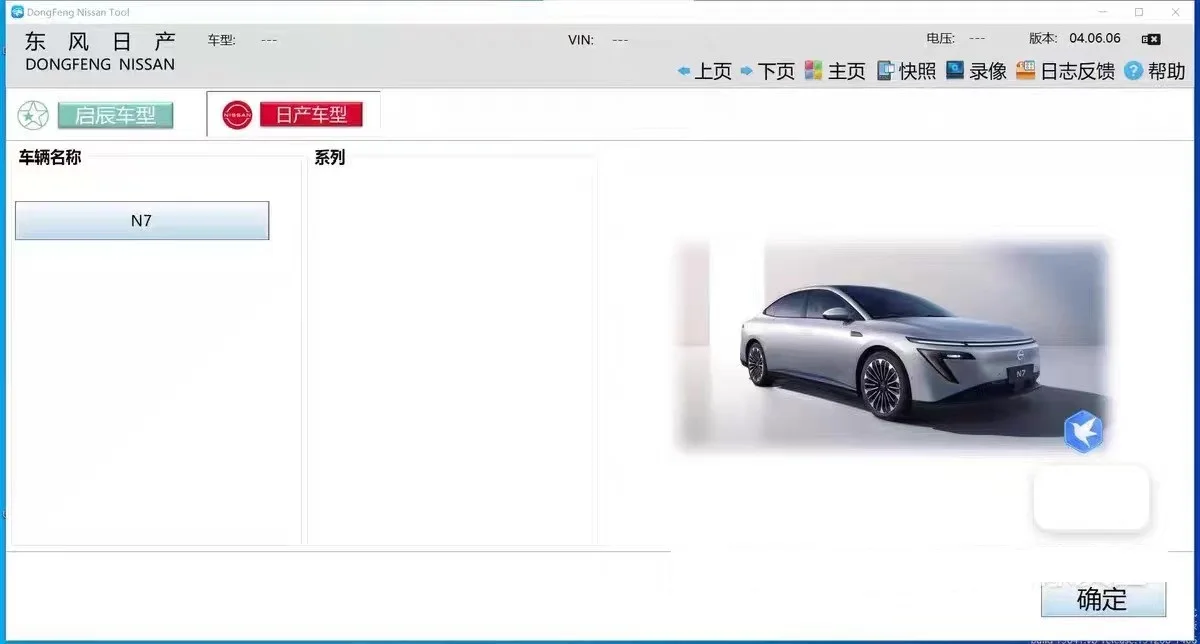Take a 快照 snapshot
Screen dimensions: 1200x644
coord(906,71)
